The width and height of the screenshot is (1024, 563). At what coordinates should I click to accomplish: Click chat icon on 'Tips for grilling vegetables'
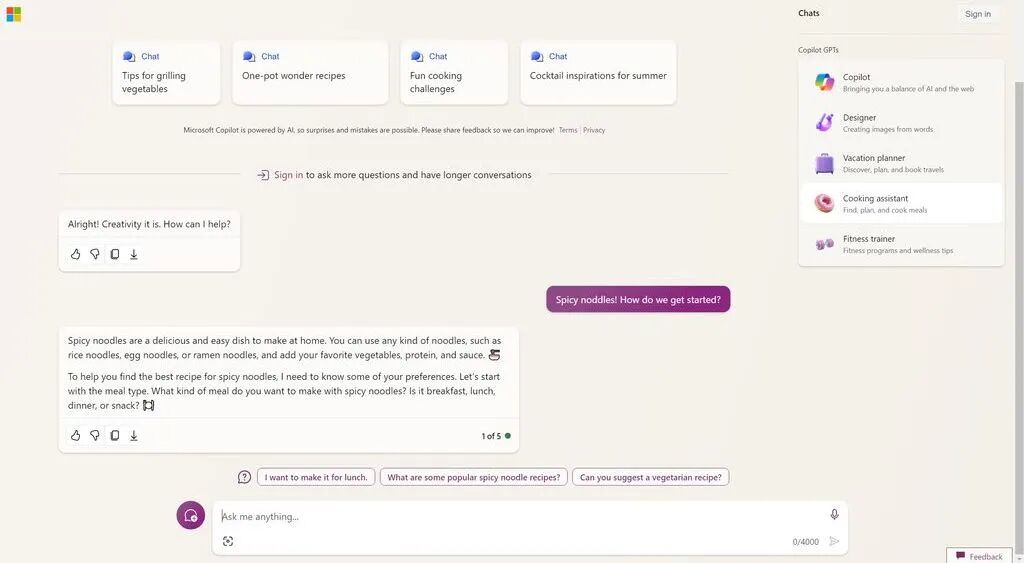pos(129,57)
